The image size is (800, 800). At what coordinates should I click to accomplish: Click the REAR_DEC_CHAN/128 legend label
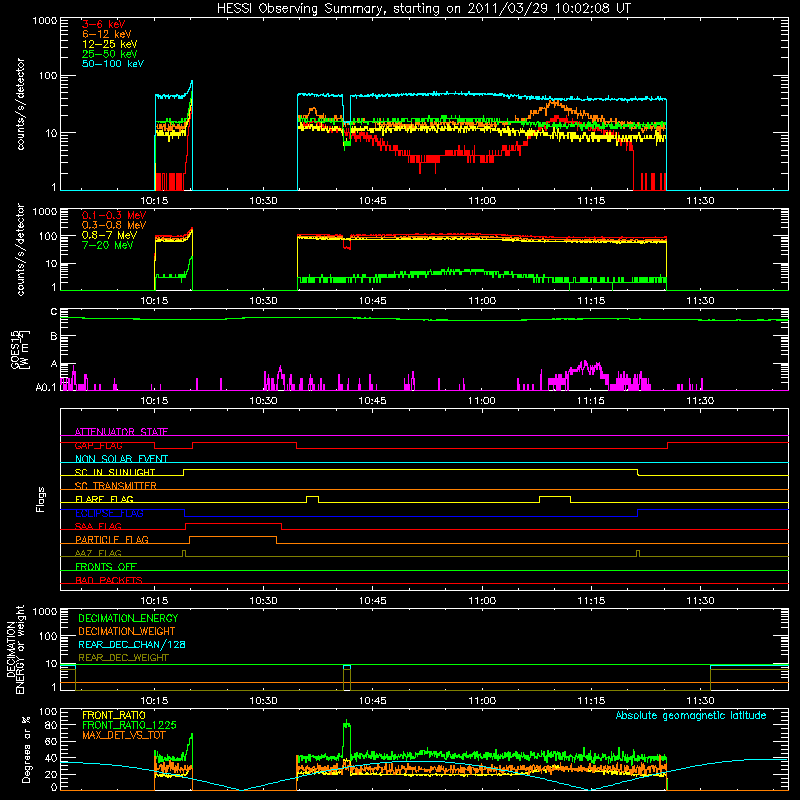[x=132, y=645]
